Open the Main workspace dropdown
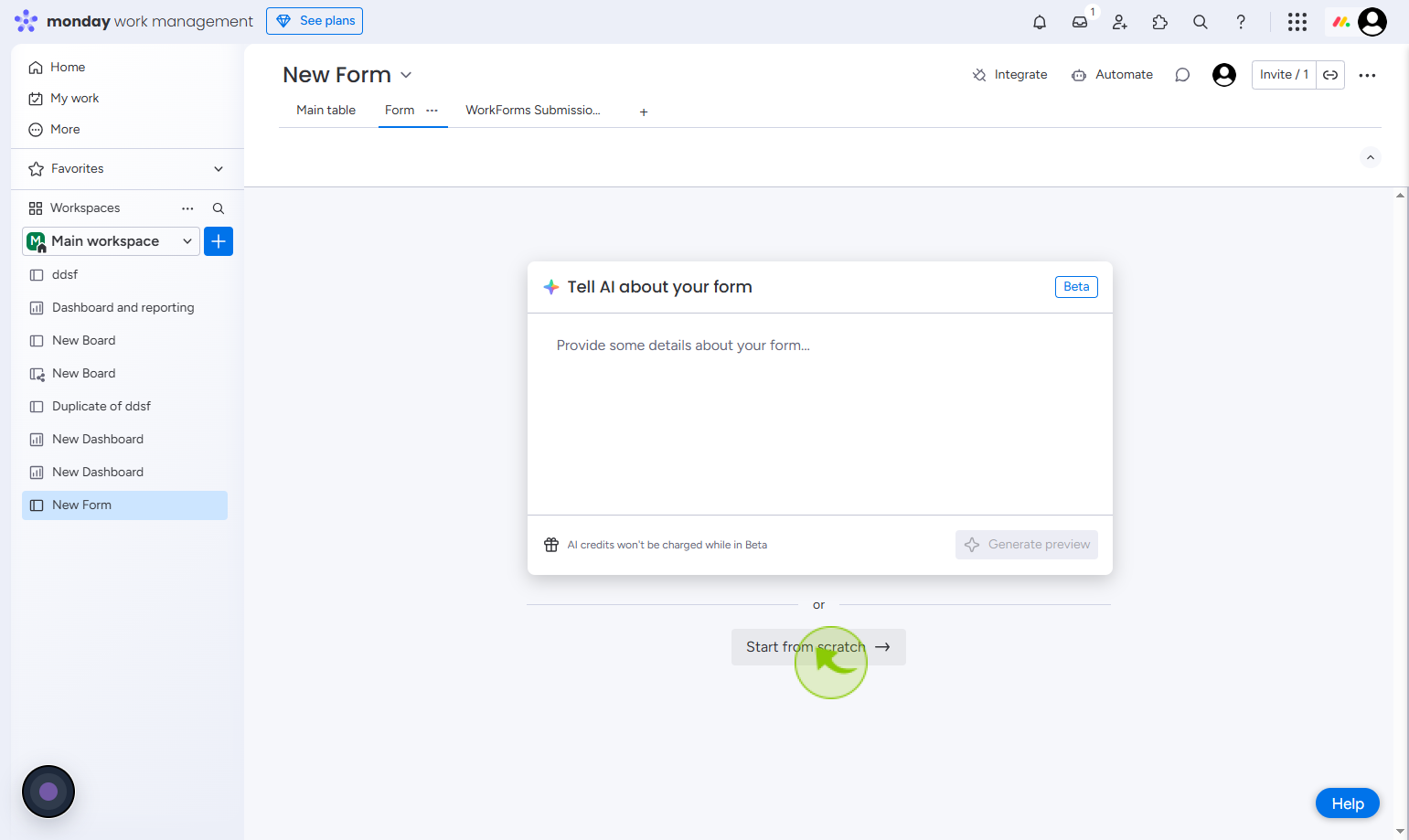Viewport: 1409px width, 840px height. [x=111, y=241]
